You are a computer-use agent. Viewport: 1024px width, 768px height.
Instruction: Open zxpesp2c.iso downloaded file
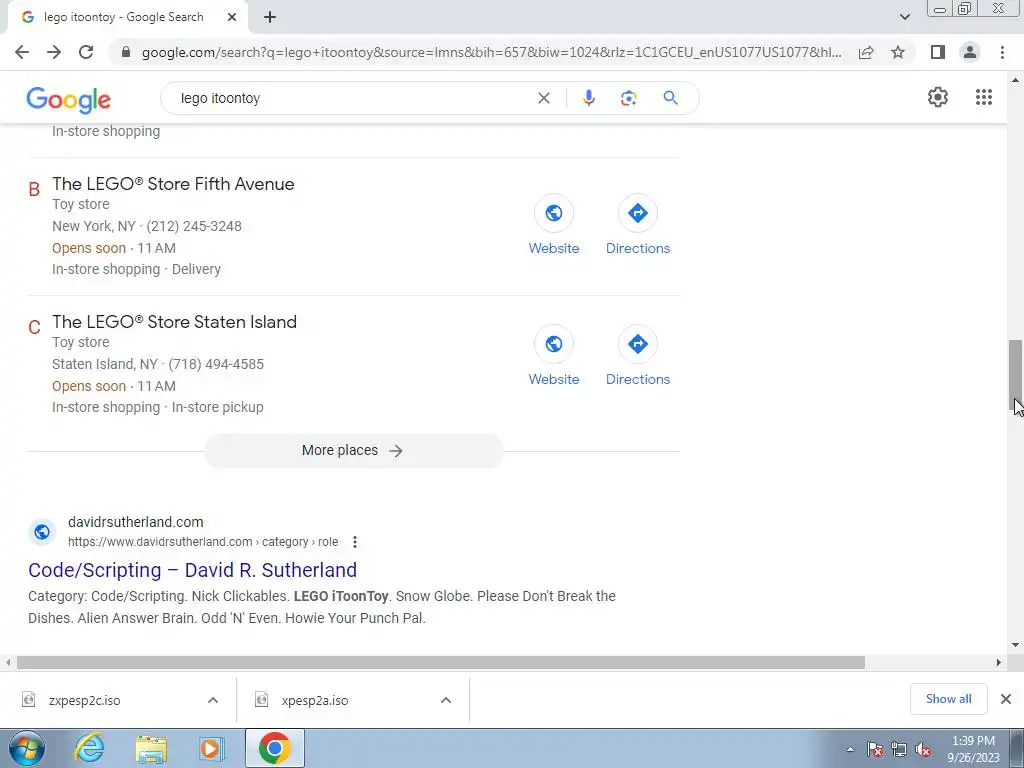tap(84, 700)
